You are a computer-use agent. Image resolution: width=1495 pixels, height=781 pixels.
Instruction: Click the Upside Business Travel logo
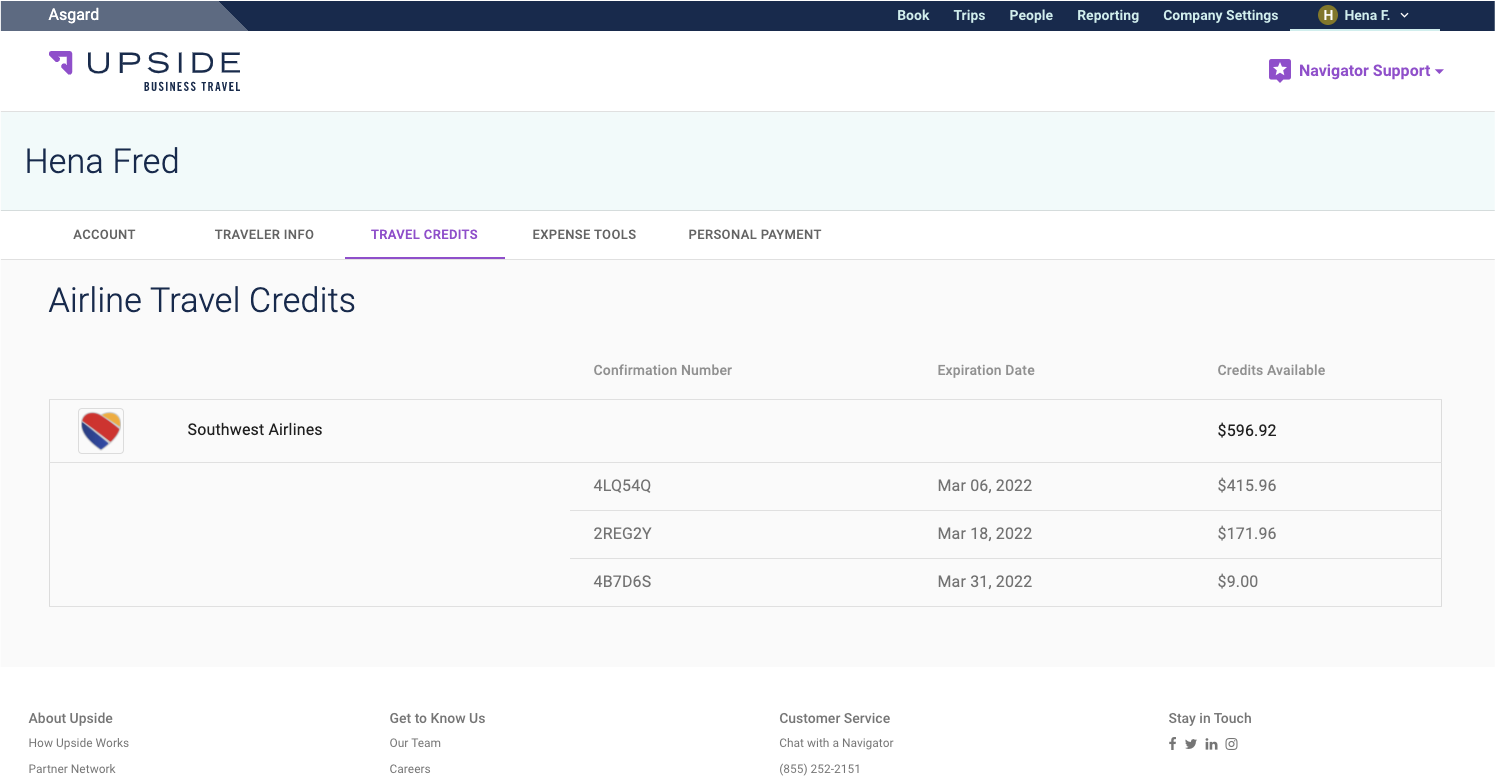(x=145, y=71)
